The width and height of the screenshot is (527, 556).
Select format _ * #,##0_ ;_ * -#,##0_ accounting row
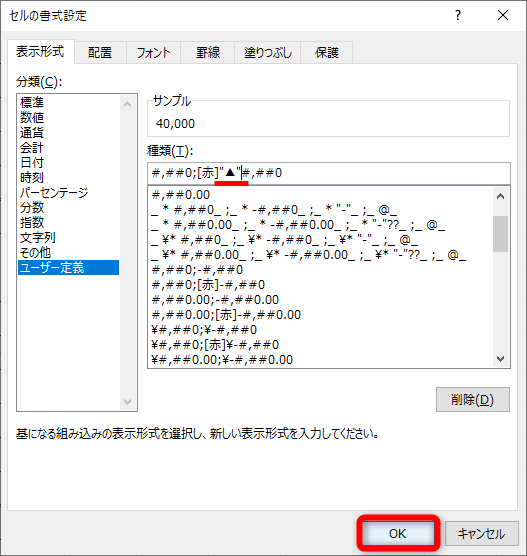point(320,210)
